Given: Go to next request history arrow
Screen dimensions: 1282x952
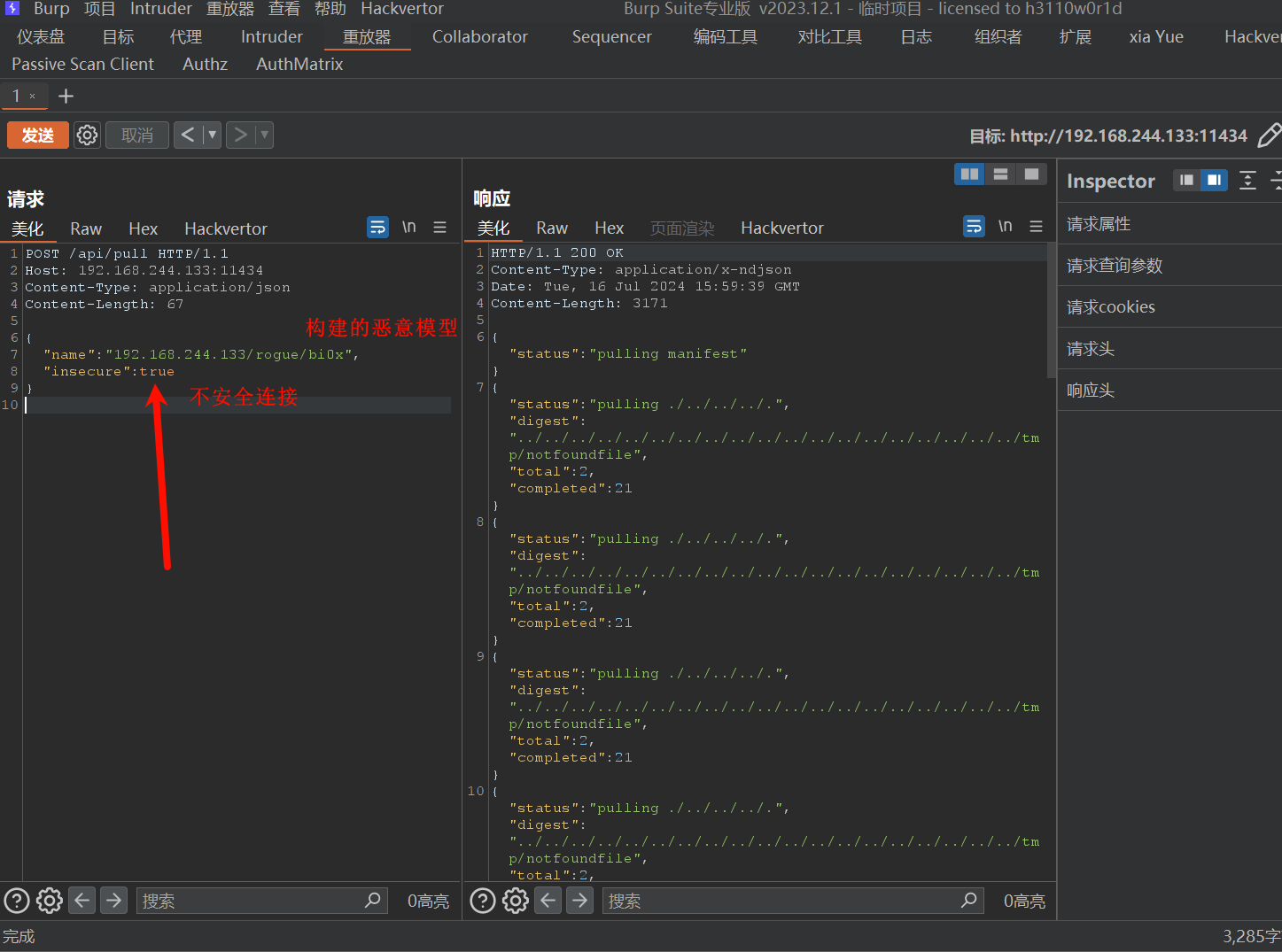Looking at the screenshot, I should pos(240,135).
